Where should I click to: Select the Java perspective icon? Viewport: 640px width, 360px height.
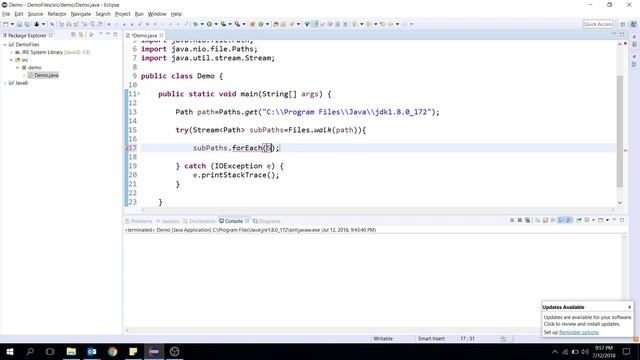(633, 24)
